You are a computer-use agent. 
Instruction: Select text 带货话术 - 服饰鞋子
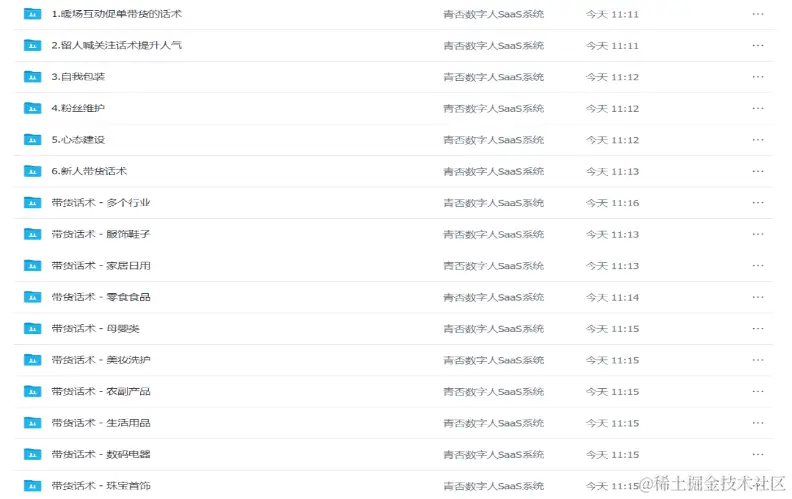pos(101,234)
